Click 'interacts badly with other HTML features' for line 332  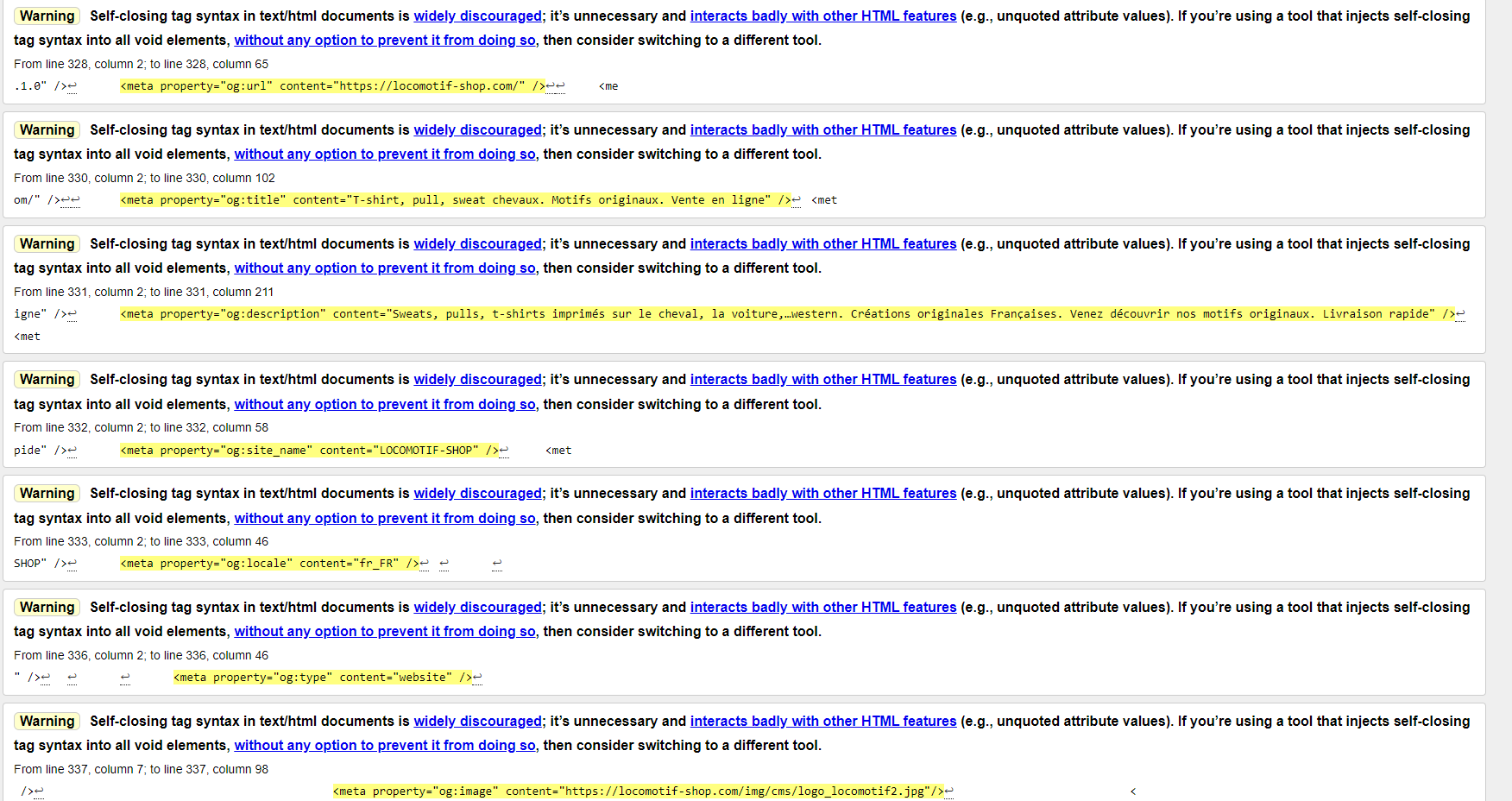(823, 380)
